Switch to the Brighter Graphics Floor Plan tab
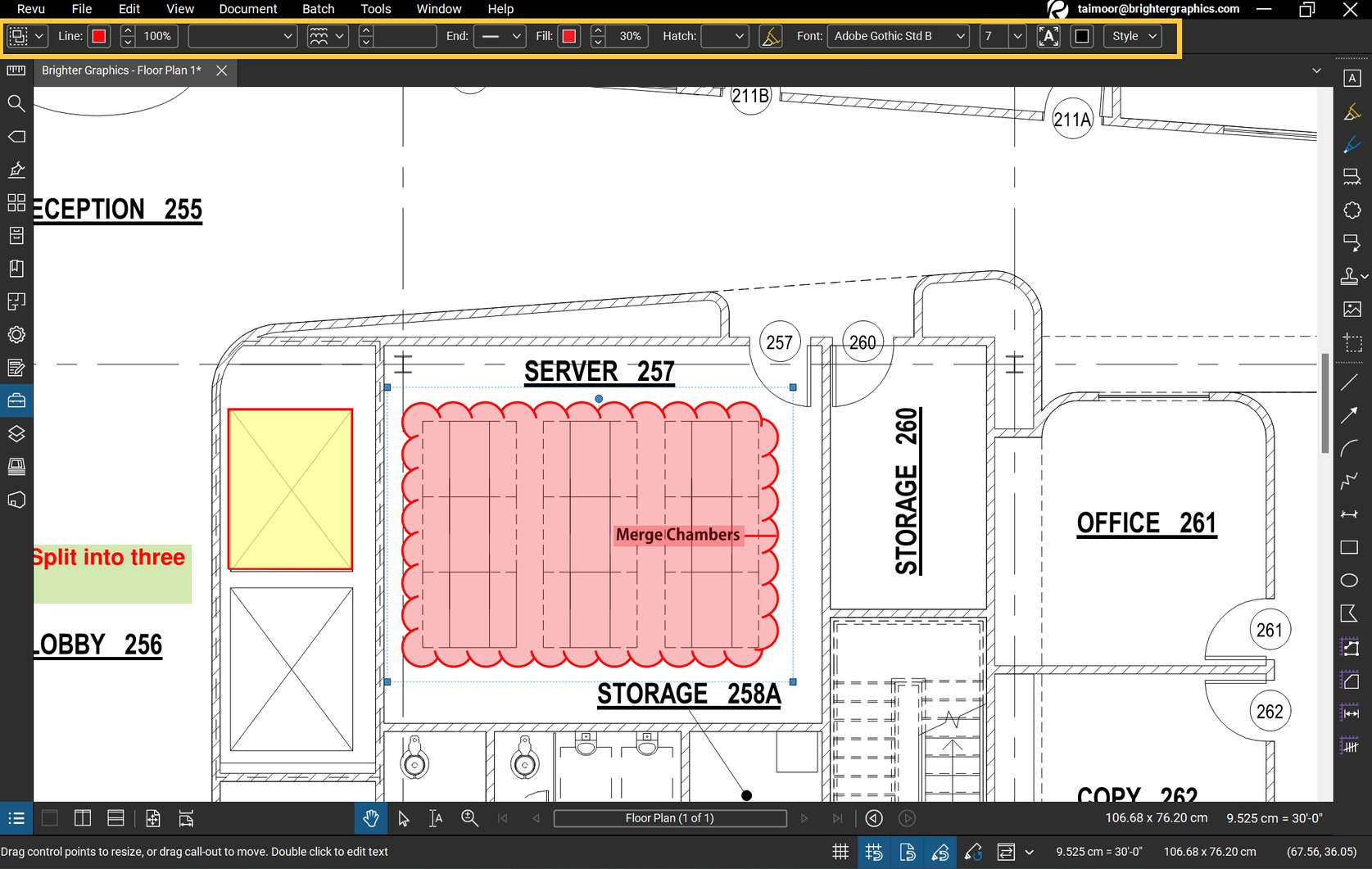Image resolution: width=1372 pixels, height=869 pixels. point(120,71)
